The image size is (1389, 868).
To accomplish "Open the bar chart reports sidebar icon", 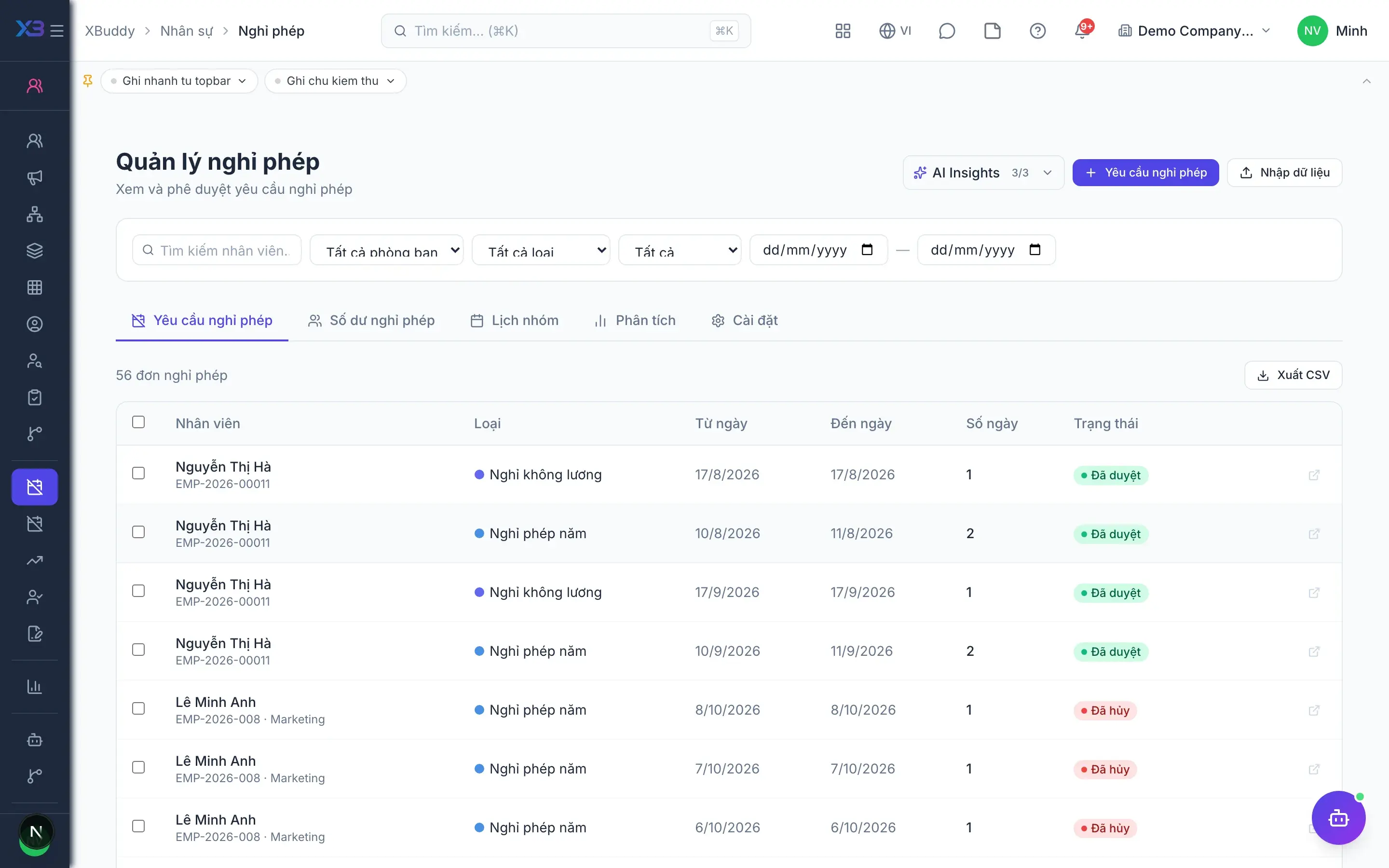I will 34,687.
